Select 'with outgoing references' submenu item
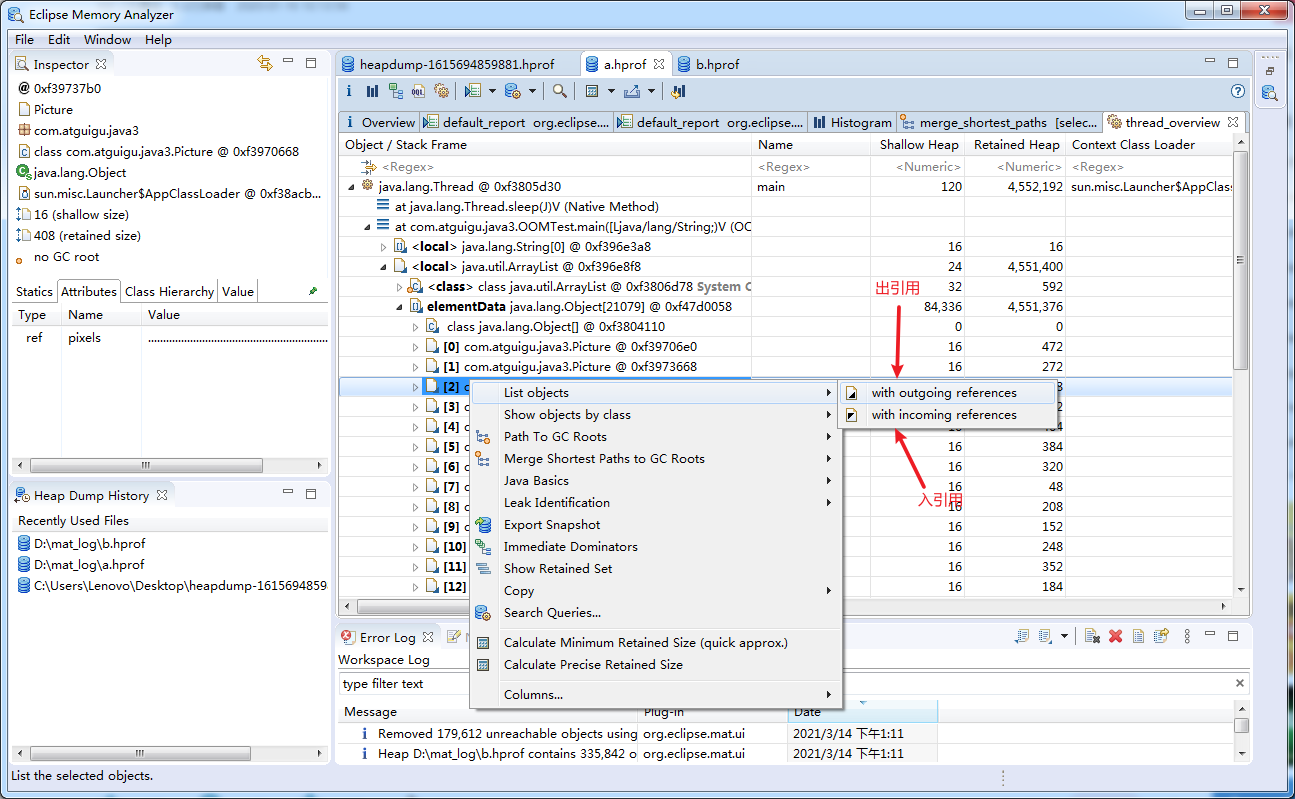This screenshot has height=799, width=1295. pyautogui.click(x=946, y=393)
